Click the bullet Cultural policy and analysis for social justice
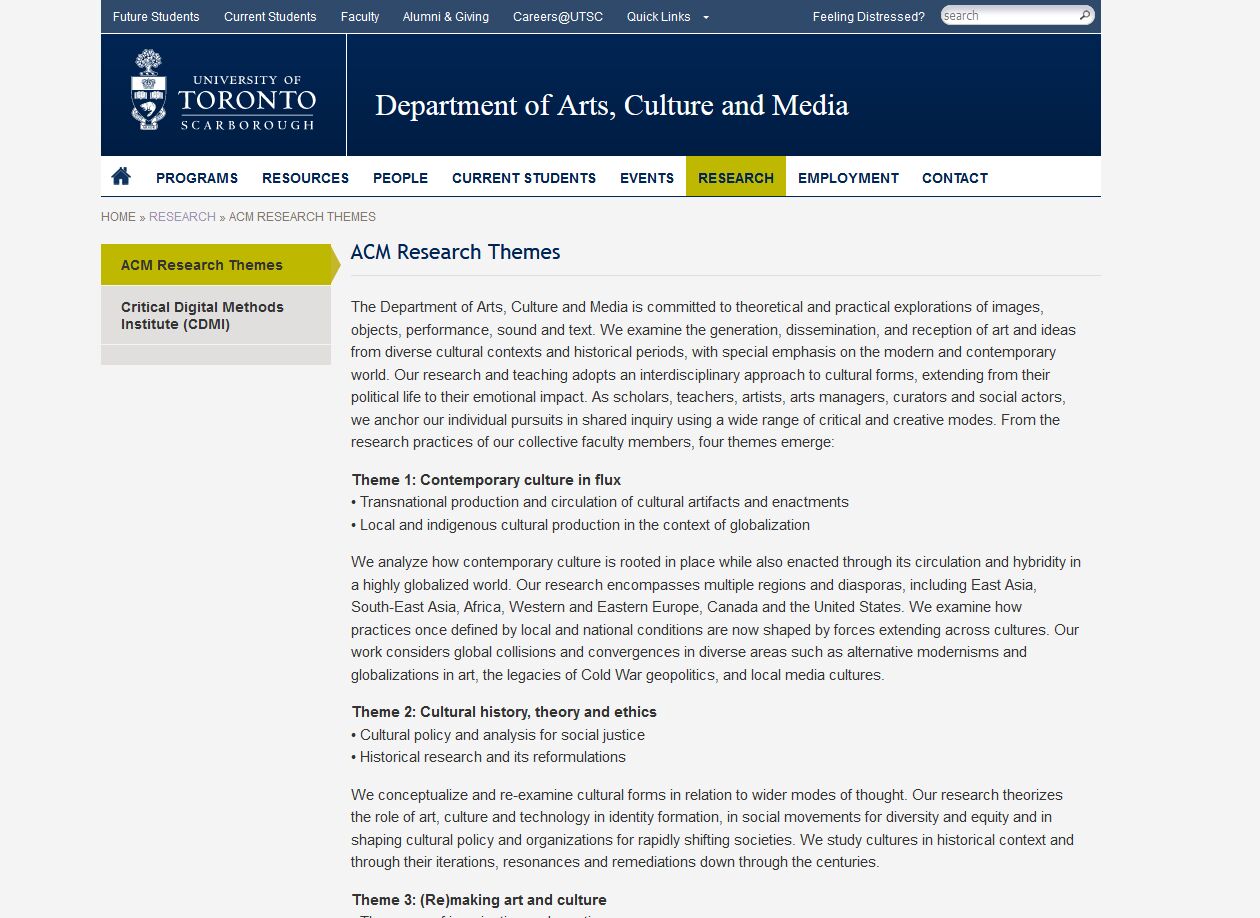This screenshot has height=918, width=1260. tap(498, 735)
